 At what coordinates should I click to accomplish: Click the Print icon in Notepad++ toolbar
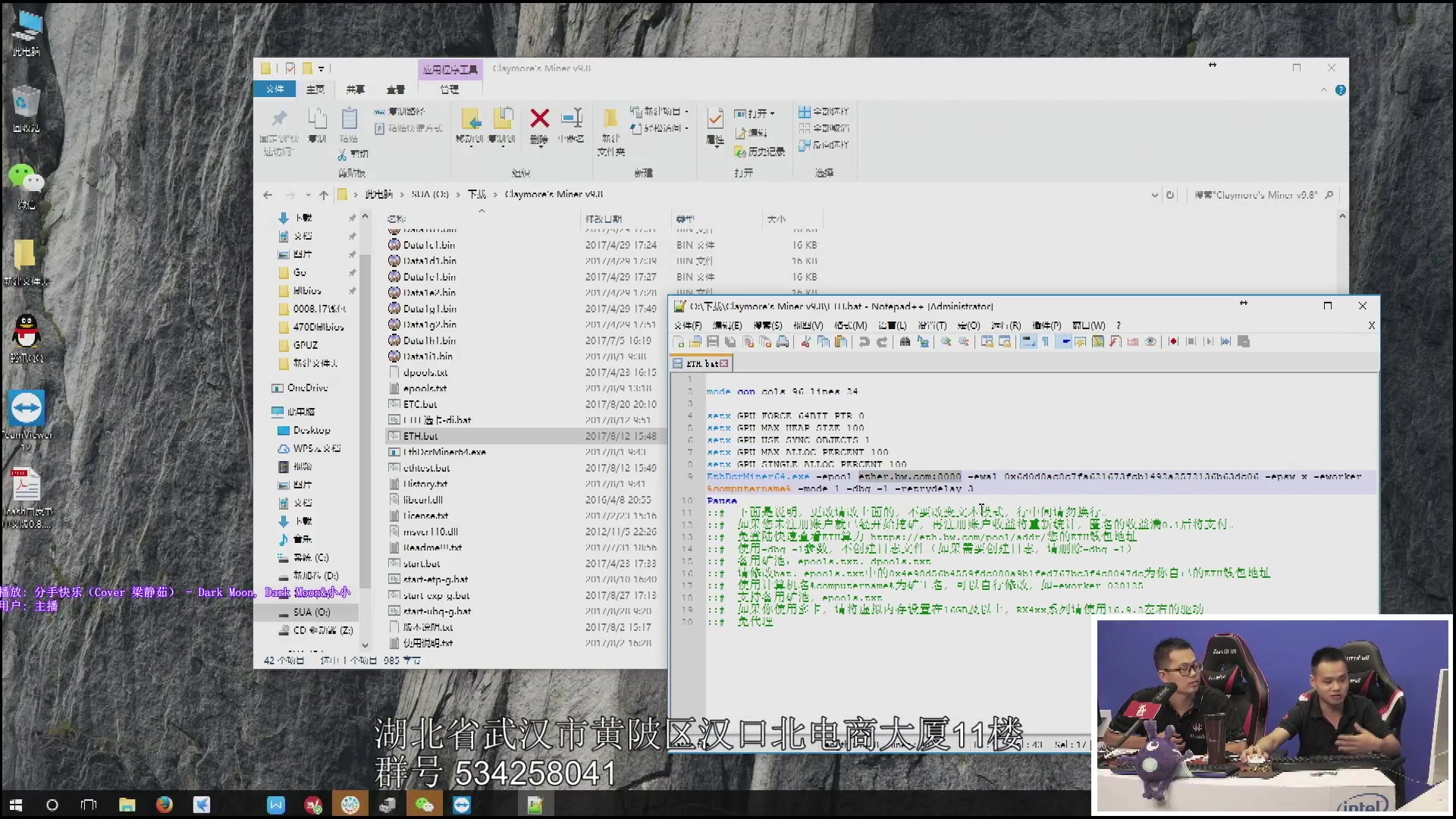[783, 342]
